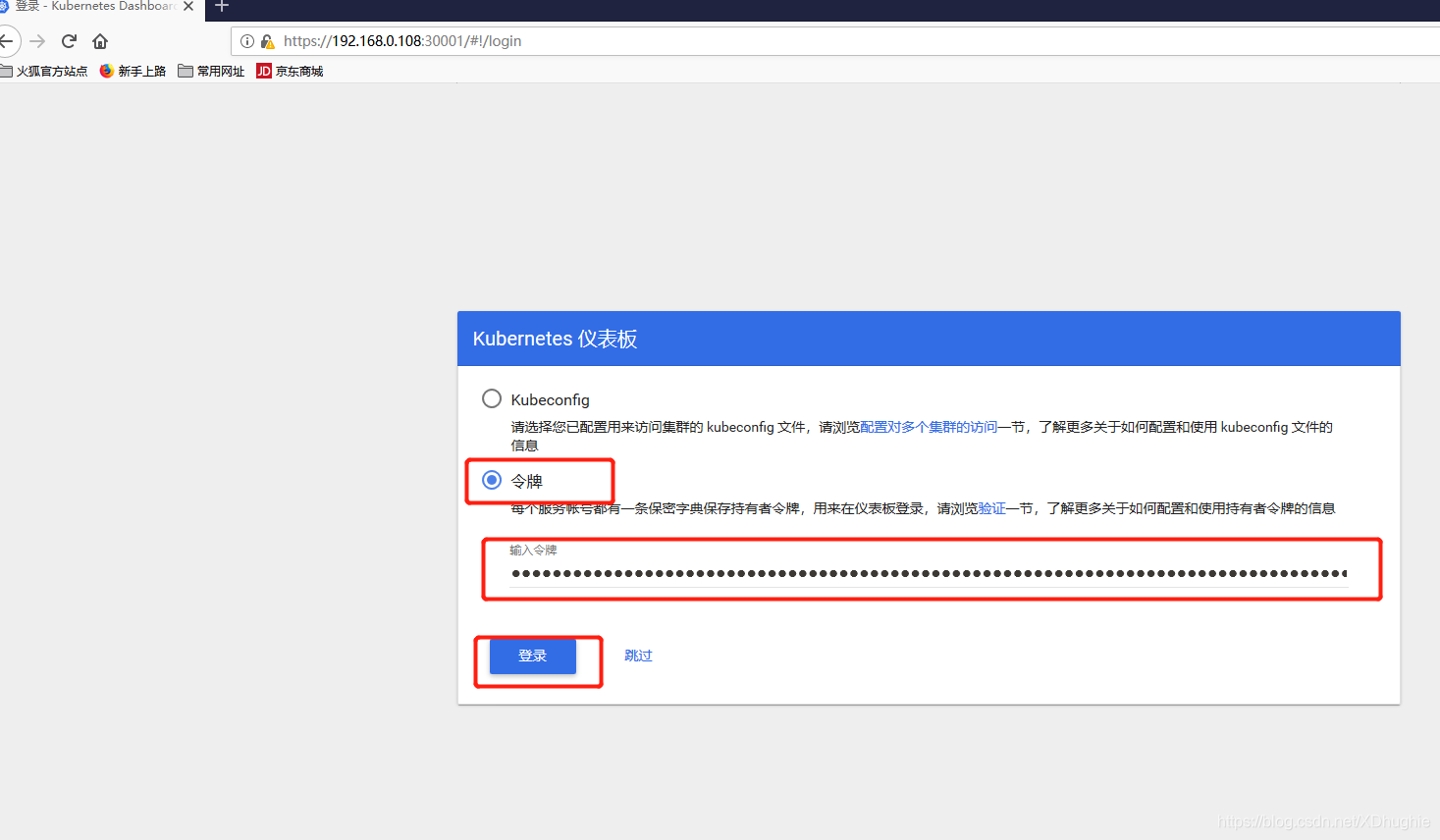Click the 跳过 skip link

click(638, 655)
